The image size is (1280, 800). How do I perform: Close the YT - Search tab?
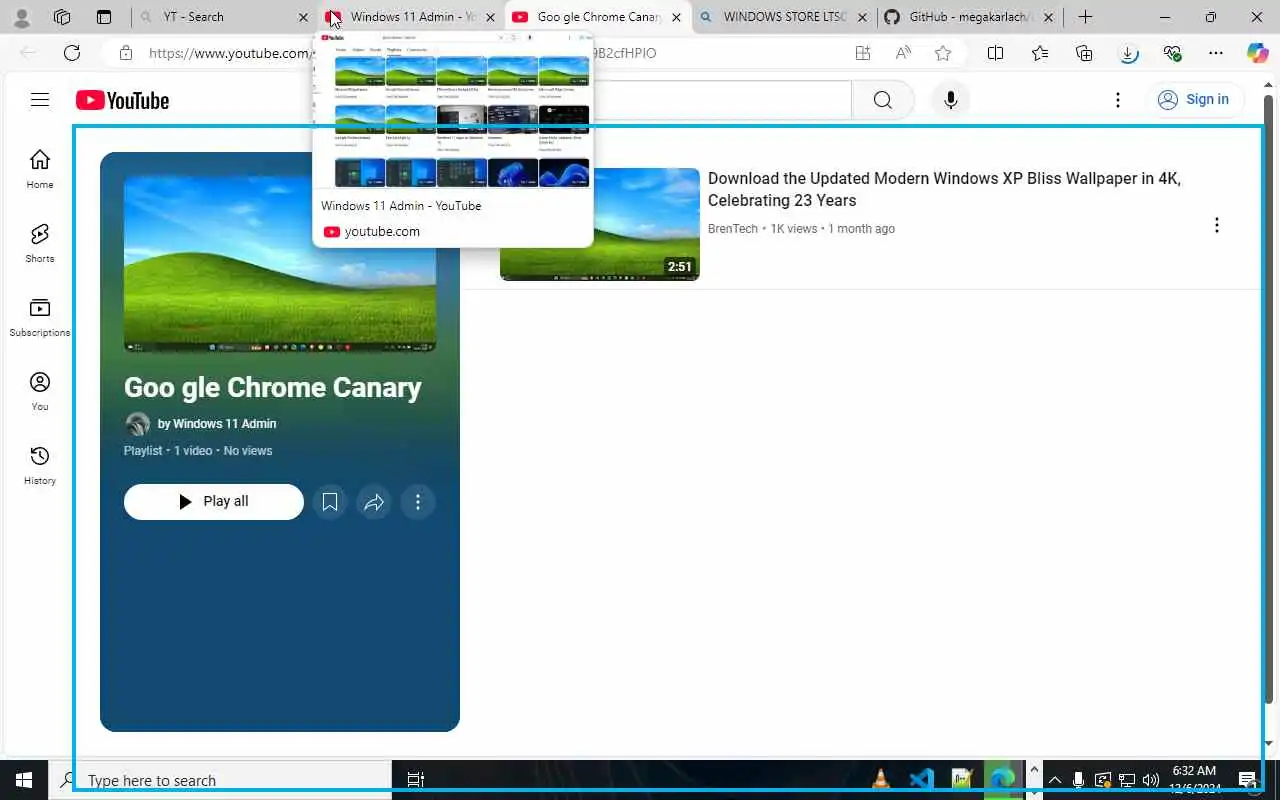(x=304, y=17)
